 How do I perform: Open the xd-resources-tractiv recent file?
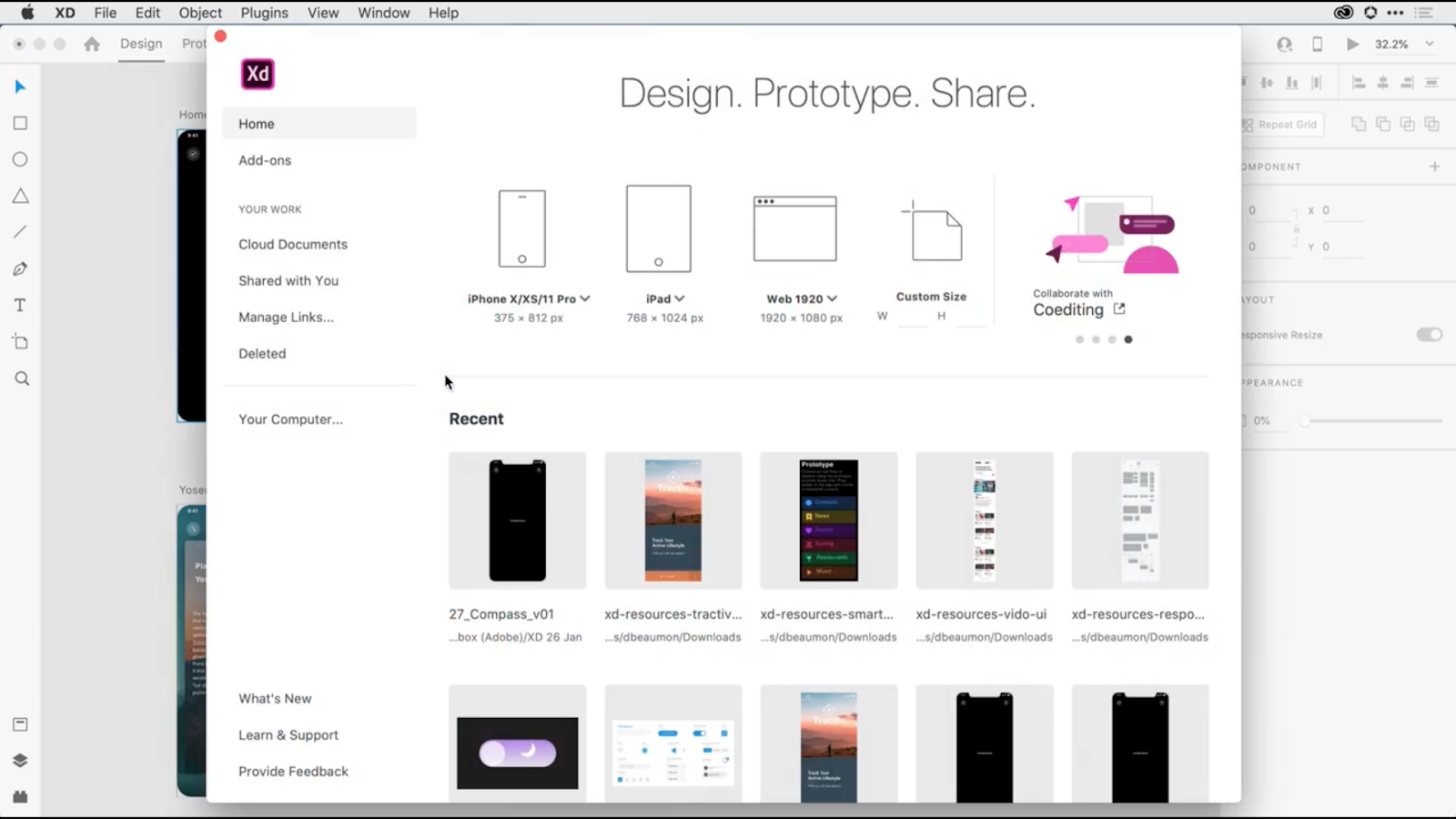672,521
